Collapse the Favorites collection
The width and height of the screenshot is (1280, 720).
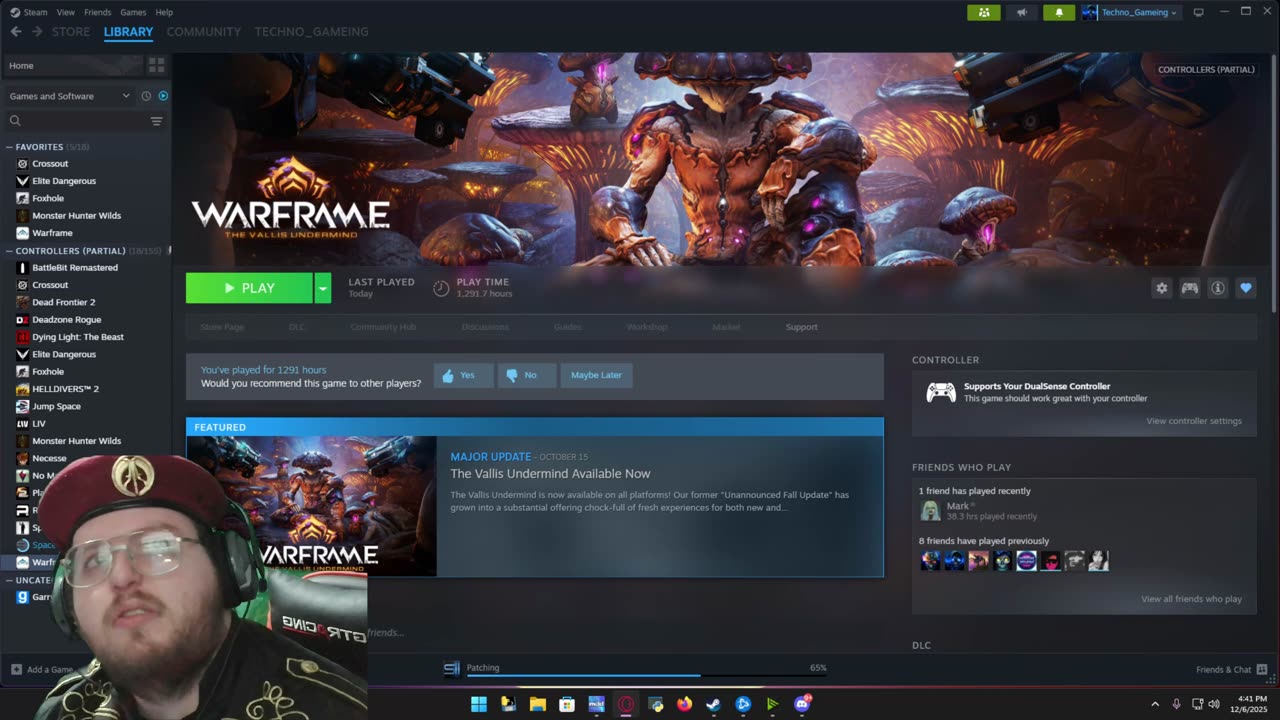(x=10, y=147)
